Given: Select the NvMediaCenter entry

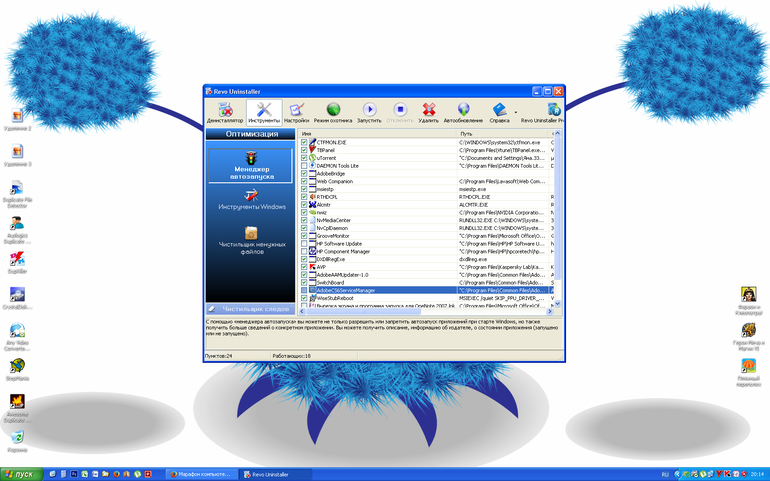Looking at the screenshot, I should coord(426,220).
